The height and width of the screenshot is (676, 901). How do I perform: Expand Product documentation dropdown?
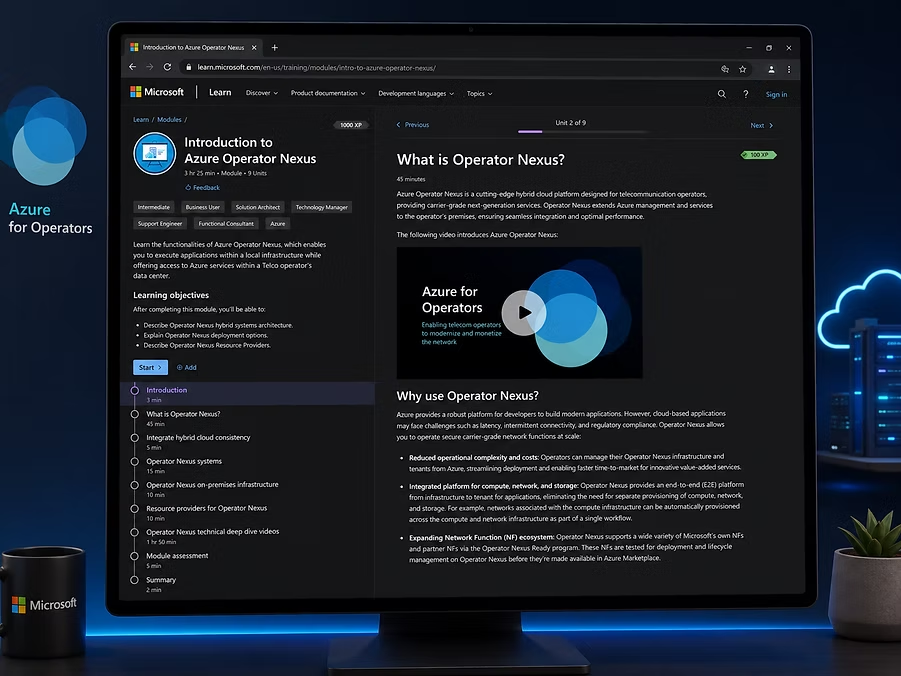[x=328, y=93]
